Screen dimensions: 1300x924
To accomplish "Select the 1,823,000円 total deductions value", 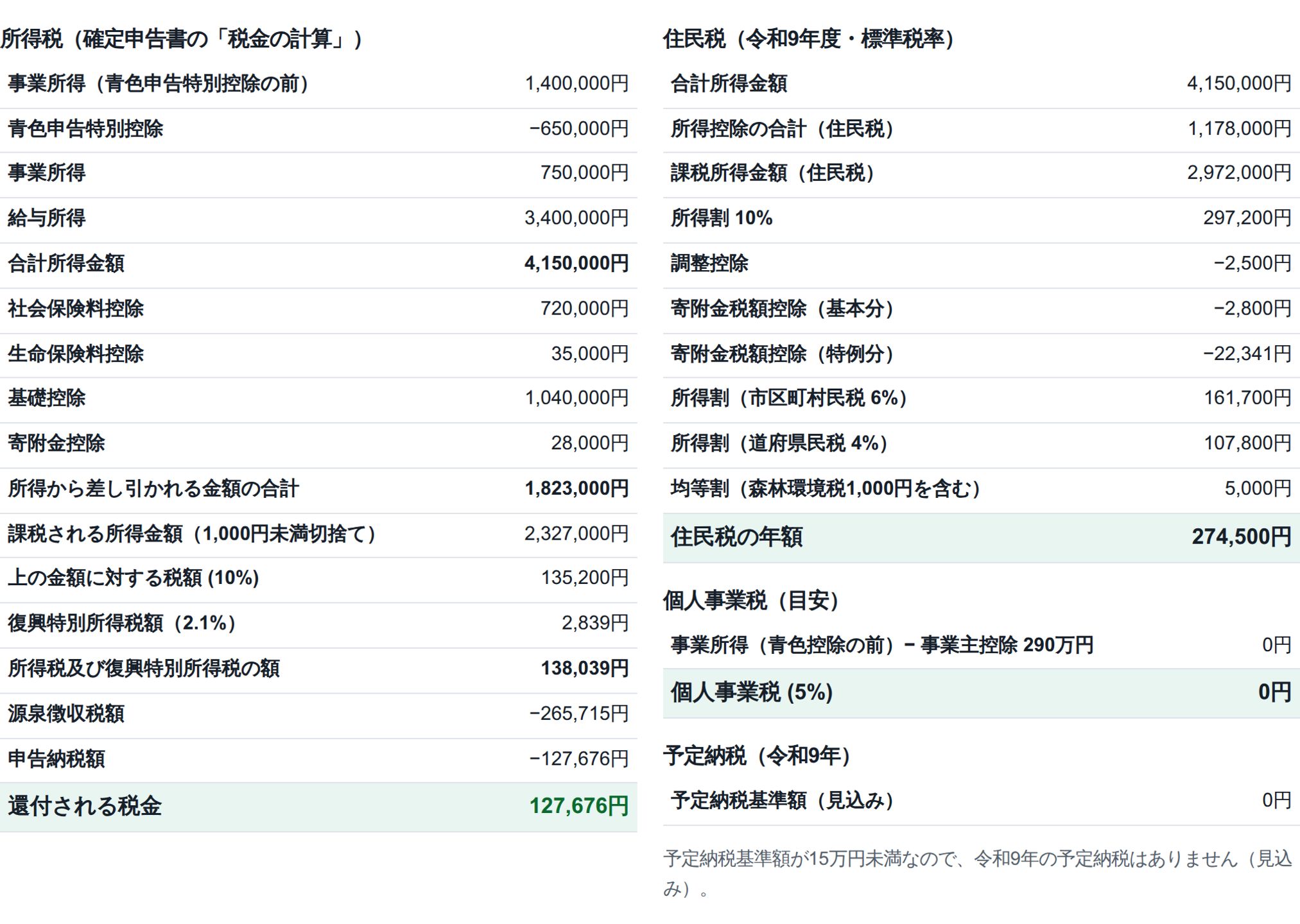I will click(576, 488).
